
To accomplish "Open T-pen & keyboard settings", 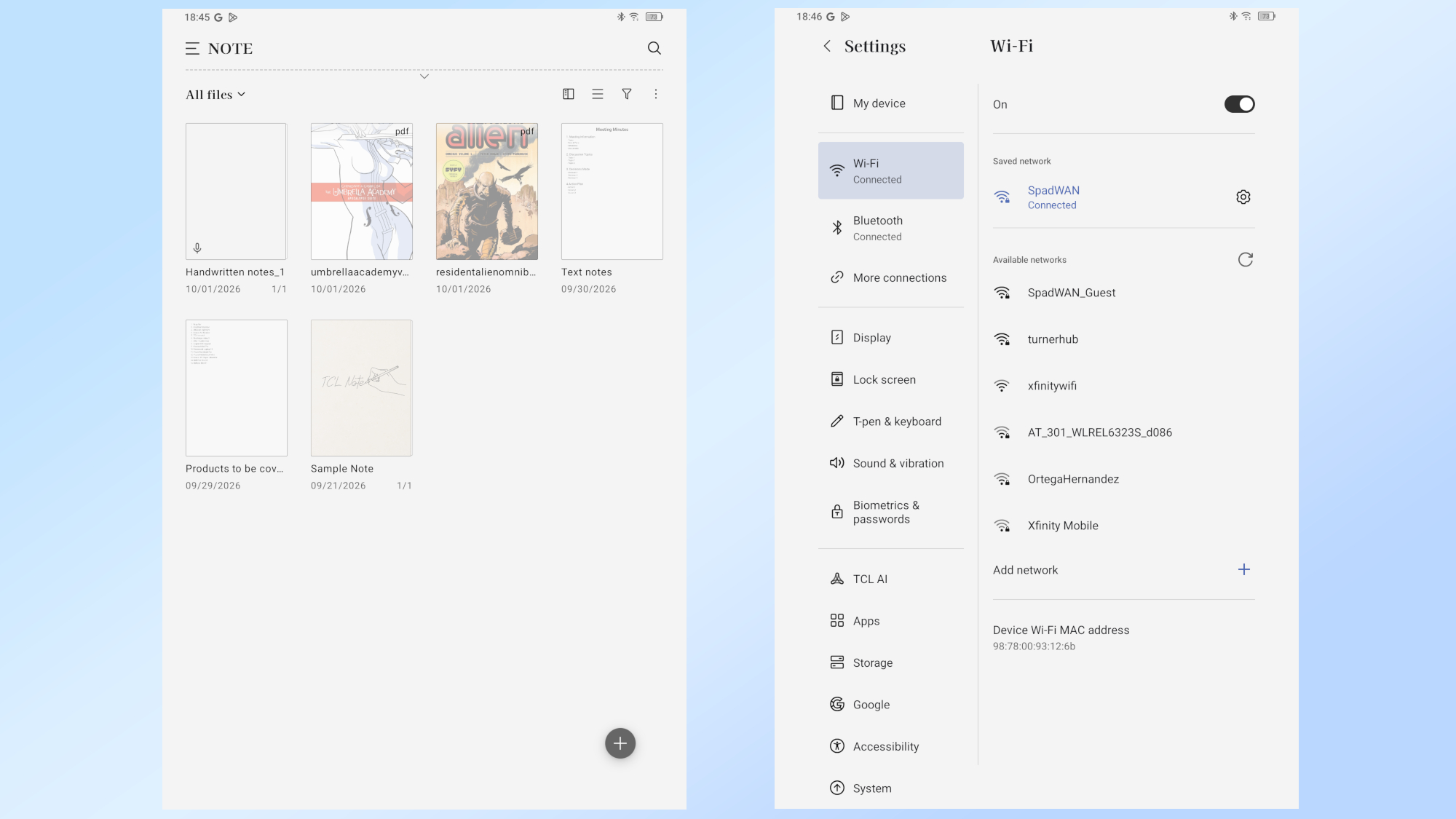I will (x=890, y=422).
